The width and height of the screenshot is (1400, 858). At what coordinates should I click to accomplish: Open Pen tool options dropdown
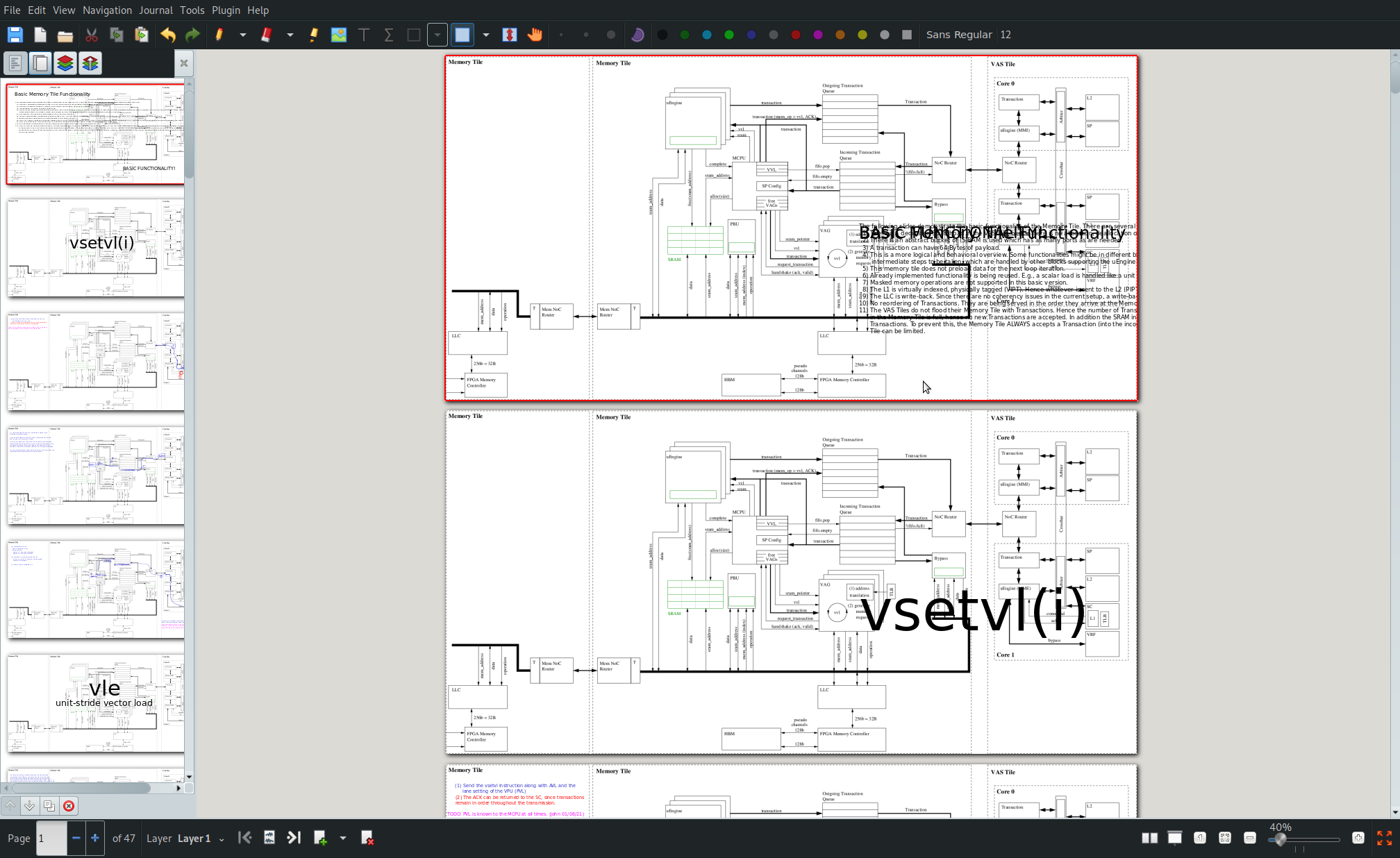(242, 35)
